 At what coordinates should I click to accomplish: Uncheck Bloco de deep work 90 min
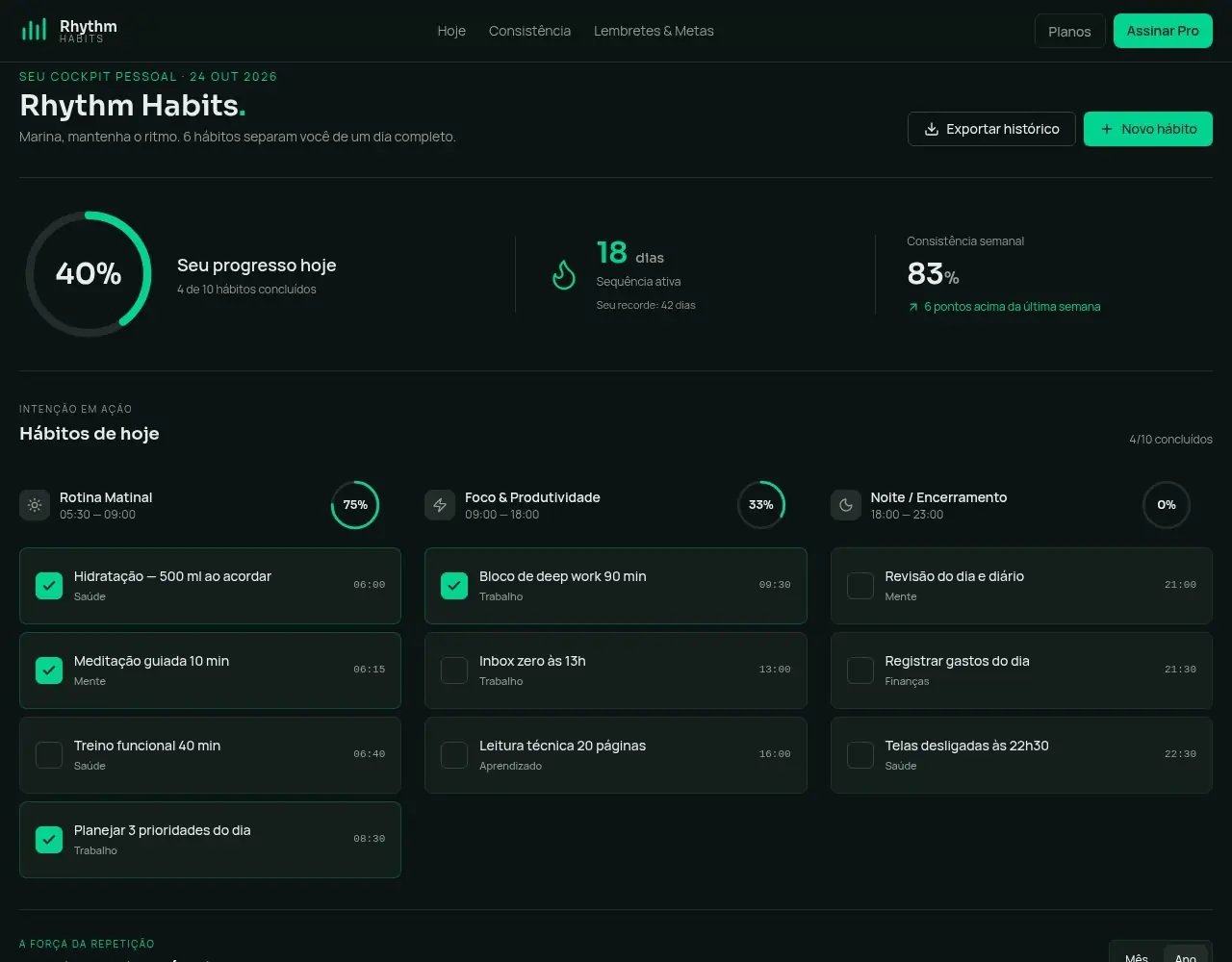pos(454,586)
